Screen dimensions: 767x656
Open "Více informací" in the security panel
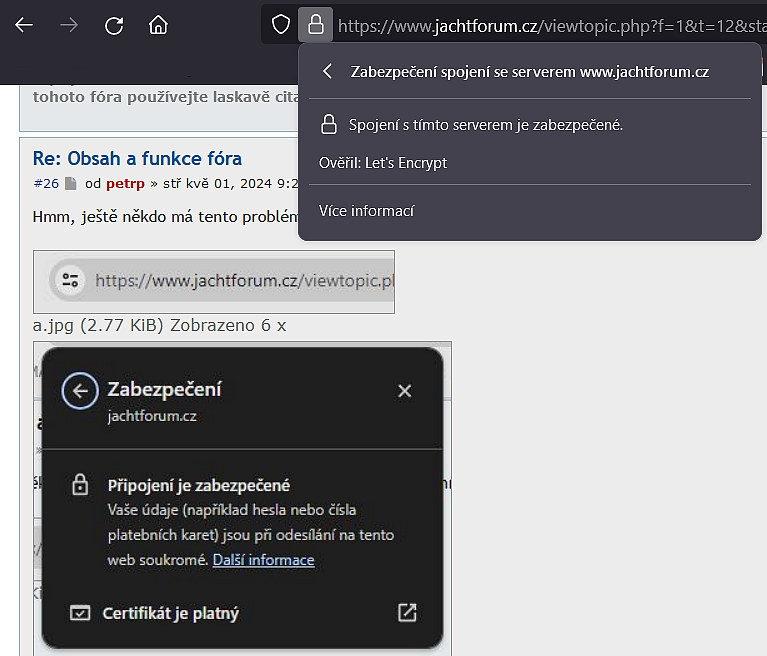point(366,211)
